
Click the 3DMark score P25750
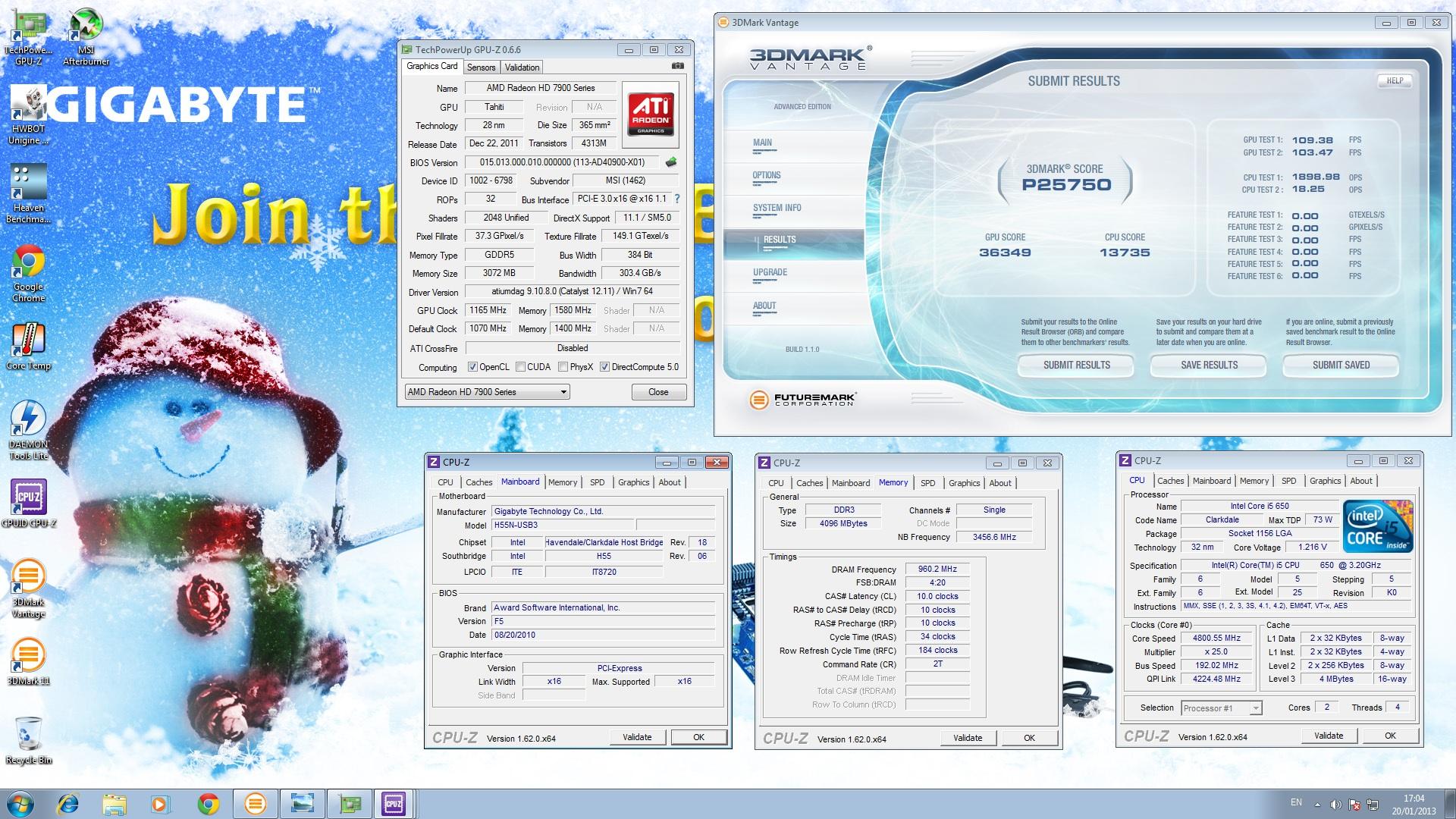tap(1066, 185)
